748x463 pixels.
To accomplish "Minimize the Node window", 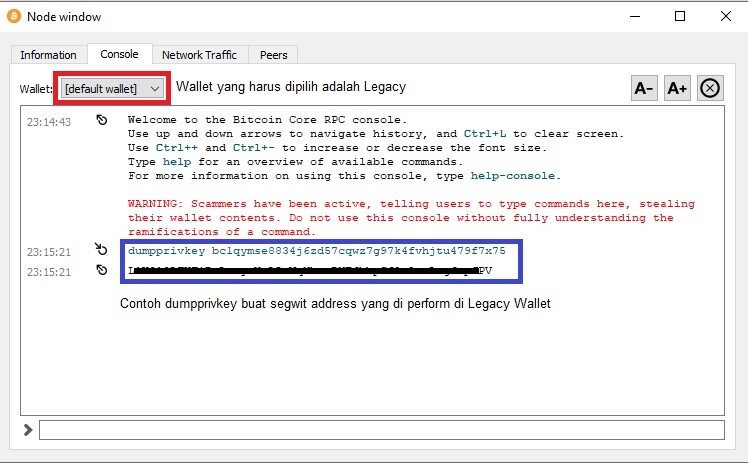I will tap(634, 16).
